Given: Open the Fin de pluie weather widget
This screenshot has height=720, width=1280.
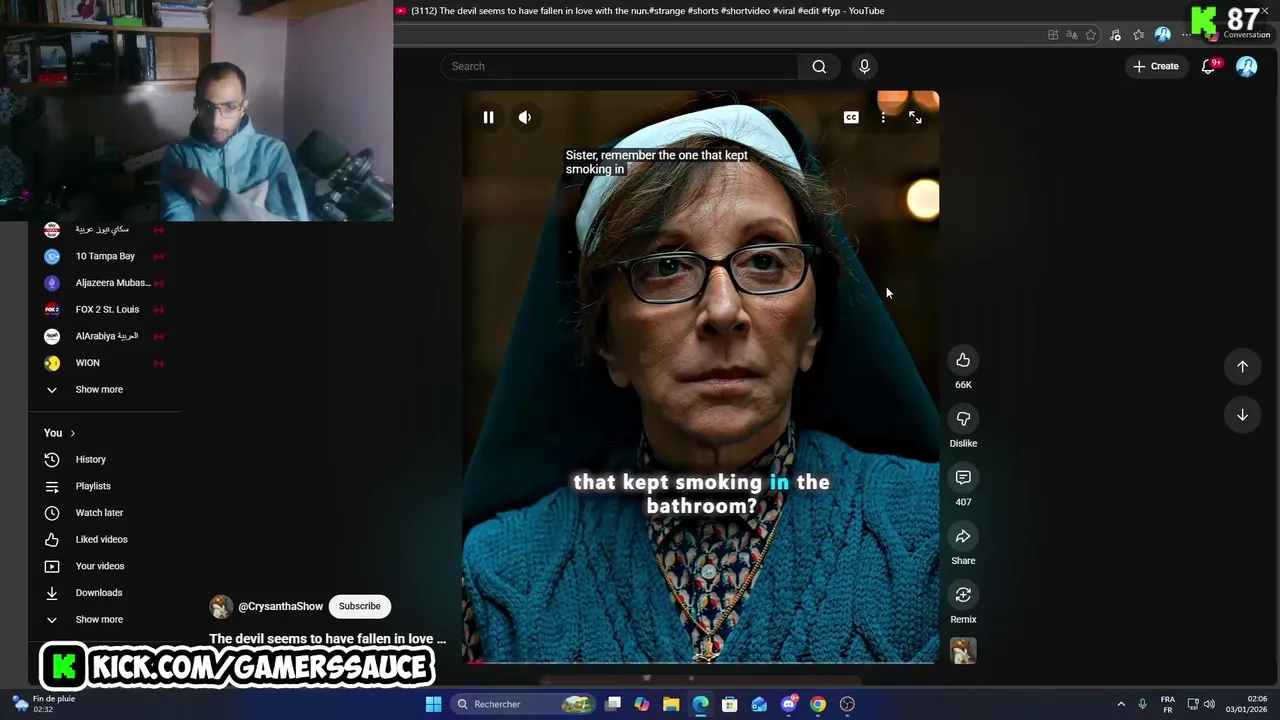Looking at the screenshot, I should (43, 704).
